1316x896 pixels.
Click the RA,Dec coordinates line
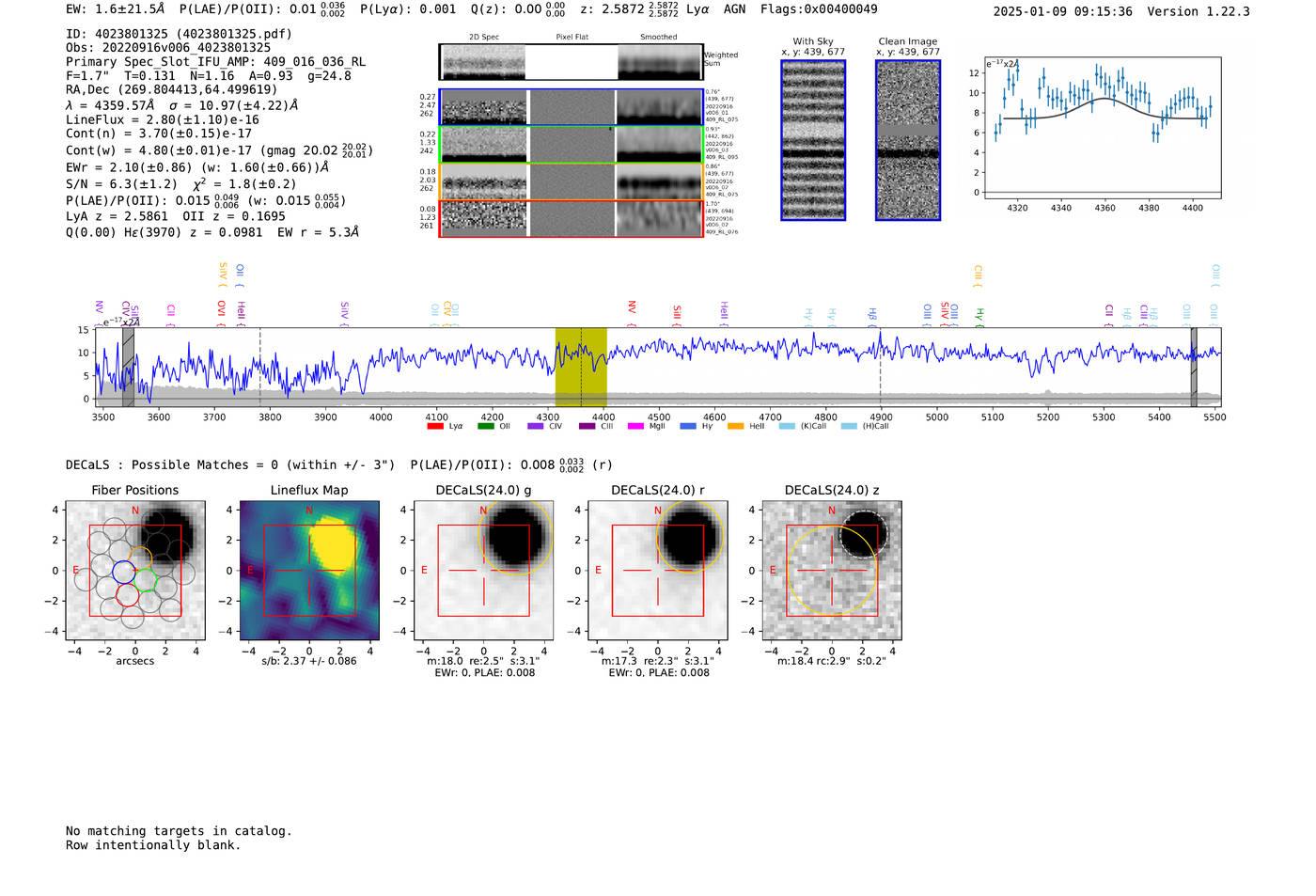click(171, 90)
